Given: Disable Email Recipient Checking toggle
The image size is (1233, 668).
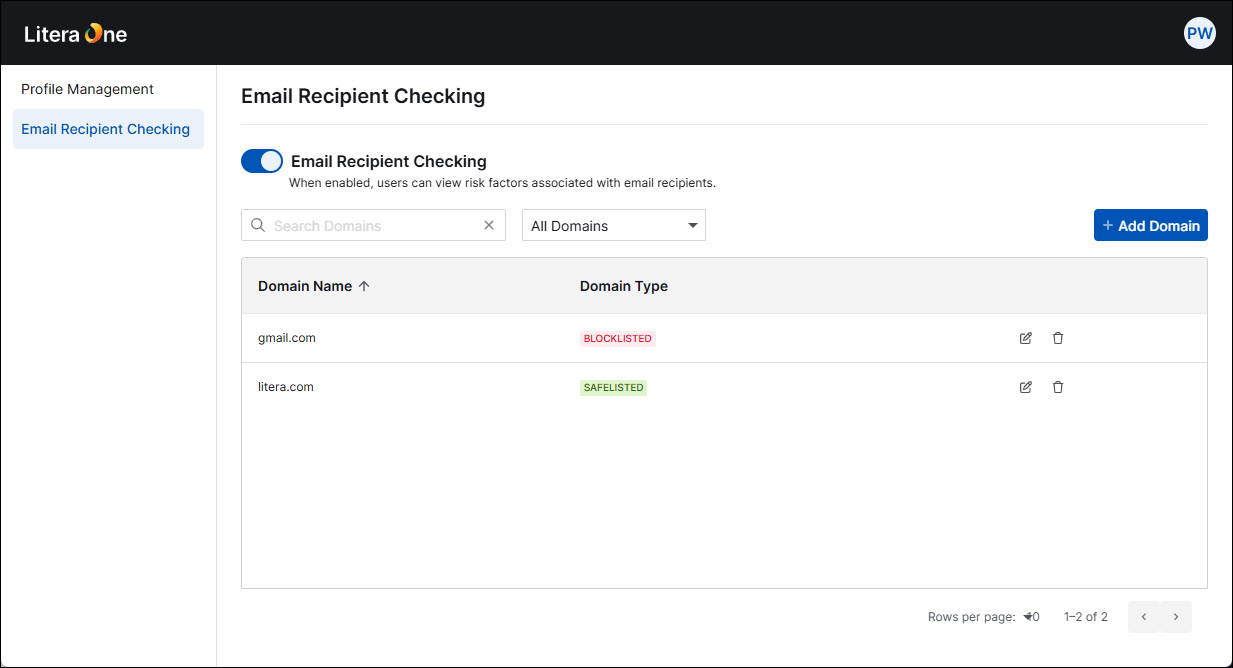Looking at the screenshot, I should pos(261,161).
